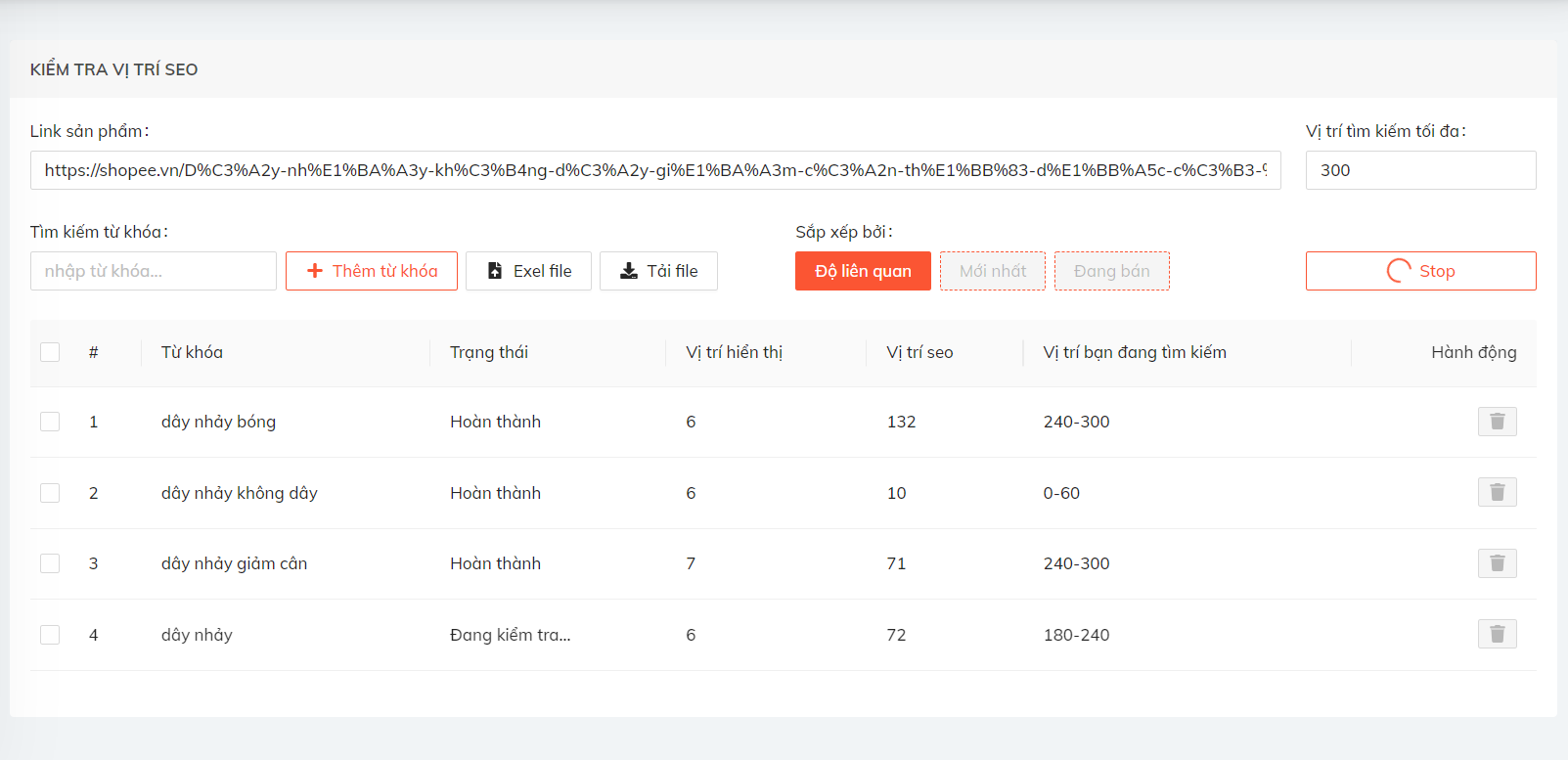Tick the checkbox for "dây nhảy giảm cân"
The image size is (1568, 760).
[50, 563]
